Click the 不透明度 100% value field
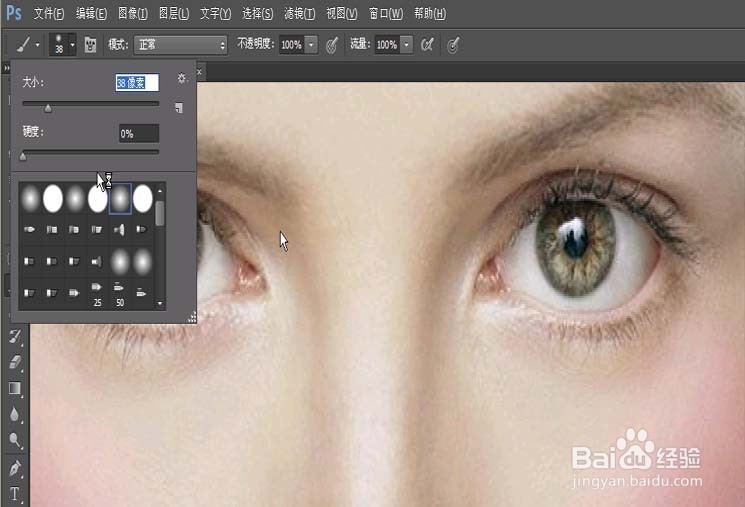745x507 pixels. [291, 45]
